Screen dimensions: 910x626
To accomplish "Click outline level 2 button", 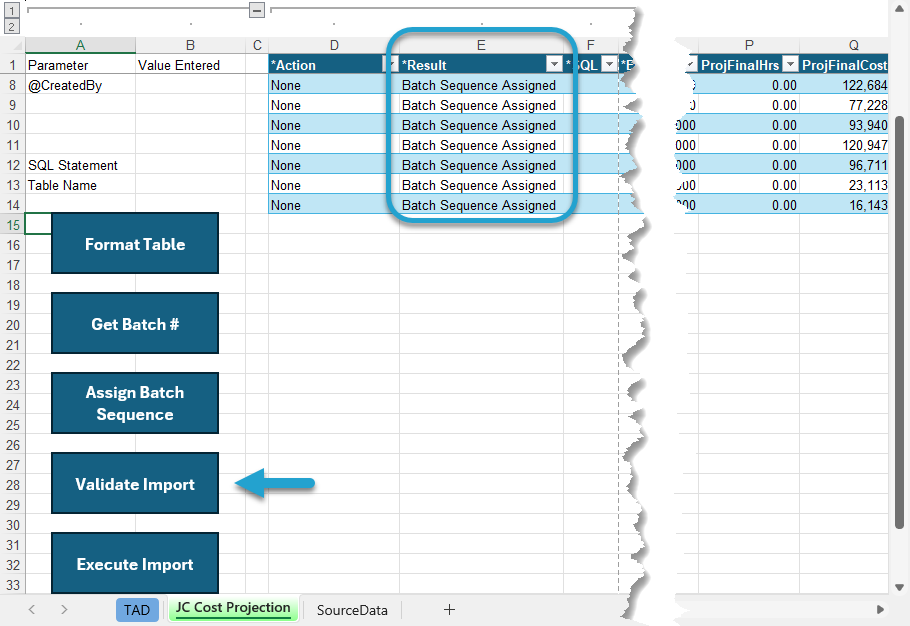I will 12,27.
